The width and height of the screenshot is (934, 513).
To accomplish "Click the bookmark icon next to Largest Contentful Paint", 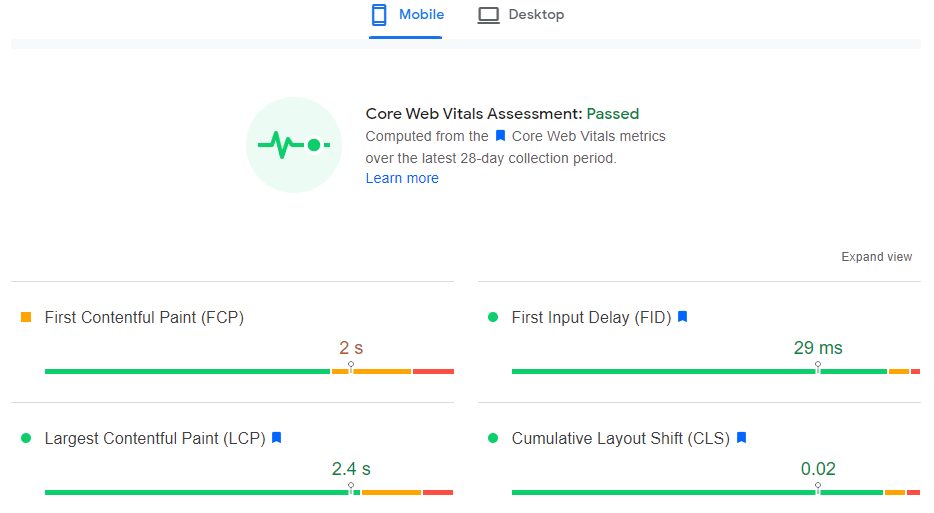I will click(276, 438).
